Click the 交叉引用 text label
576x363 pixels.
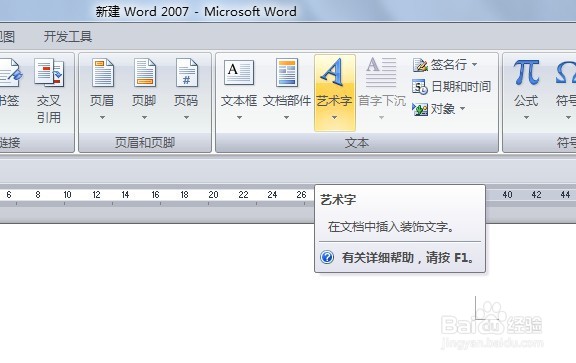pyautogui.click(x=49, y=109)
